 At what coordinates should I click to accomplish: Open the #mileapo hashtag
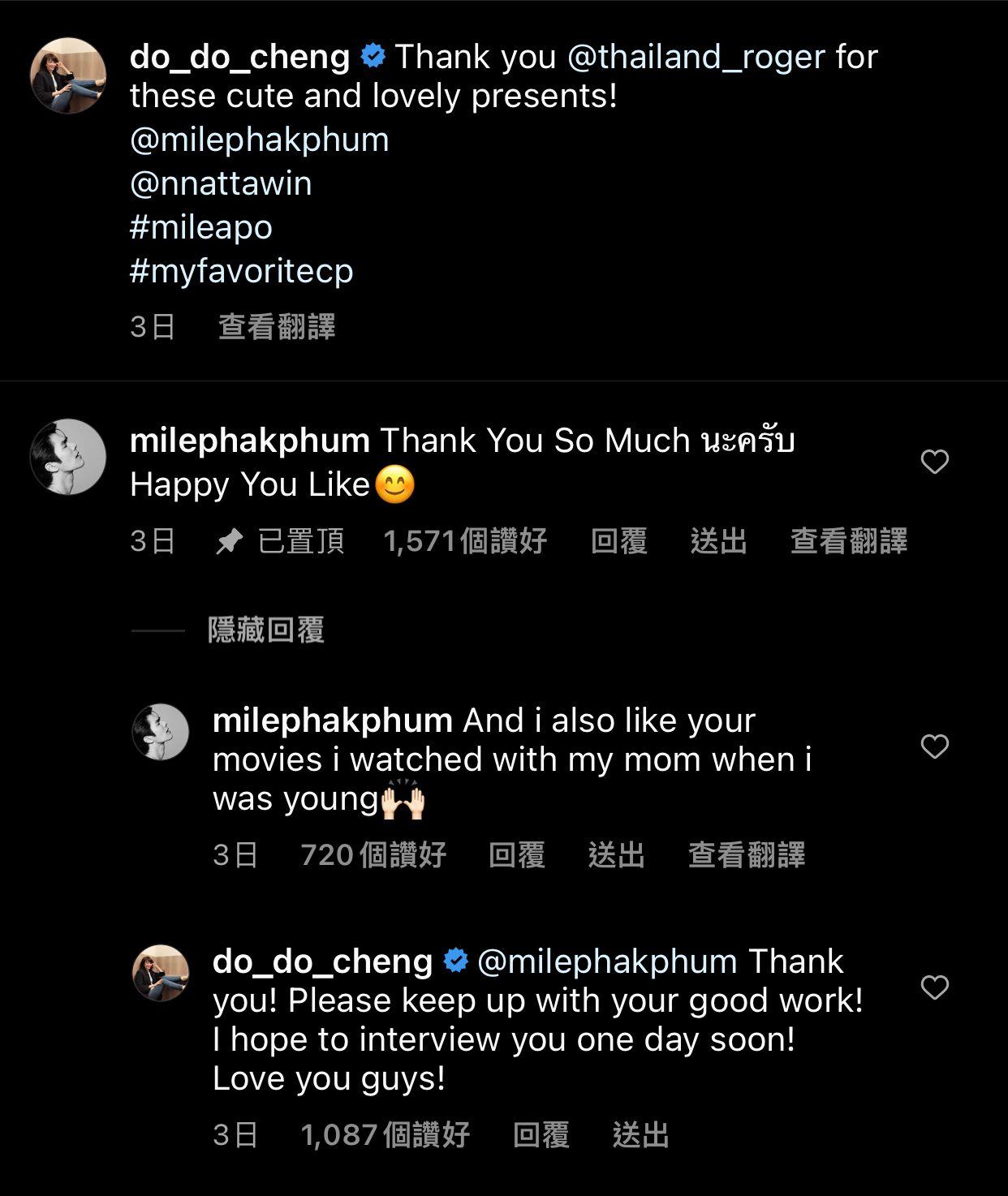tap(200, 227)
